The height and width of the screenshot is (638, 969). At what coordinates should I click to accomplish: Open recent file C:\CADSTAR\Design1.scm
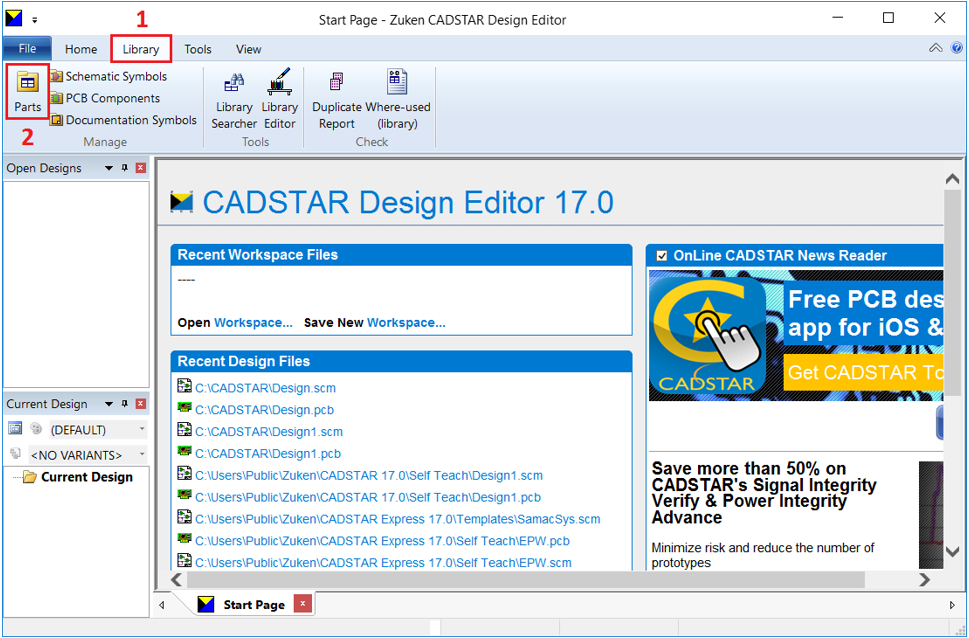click(269, 432)
